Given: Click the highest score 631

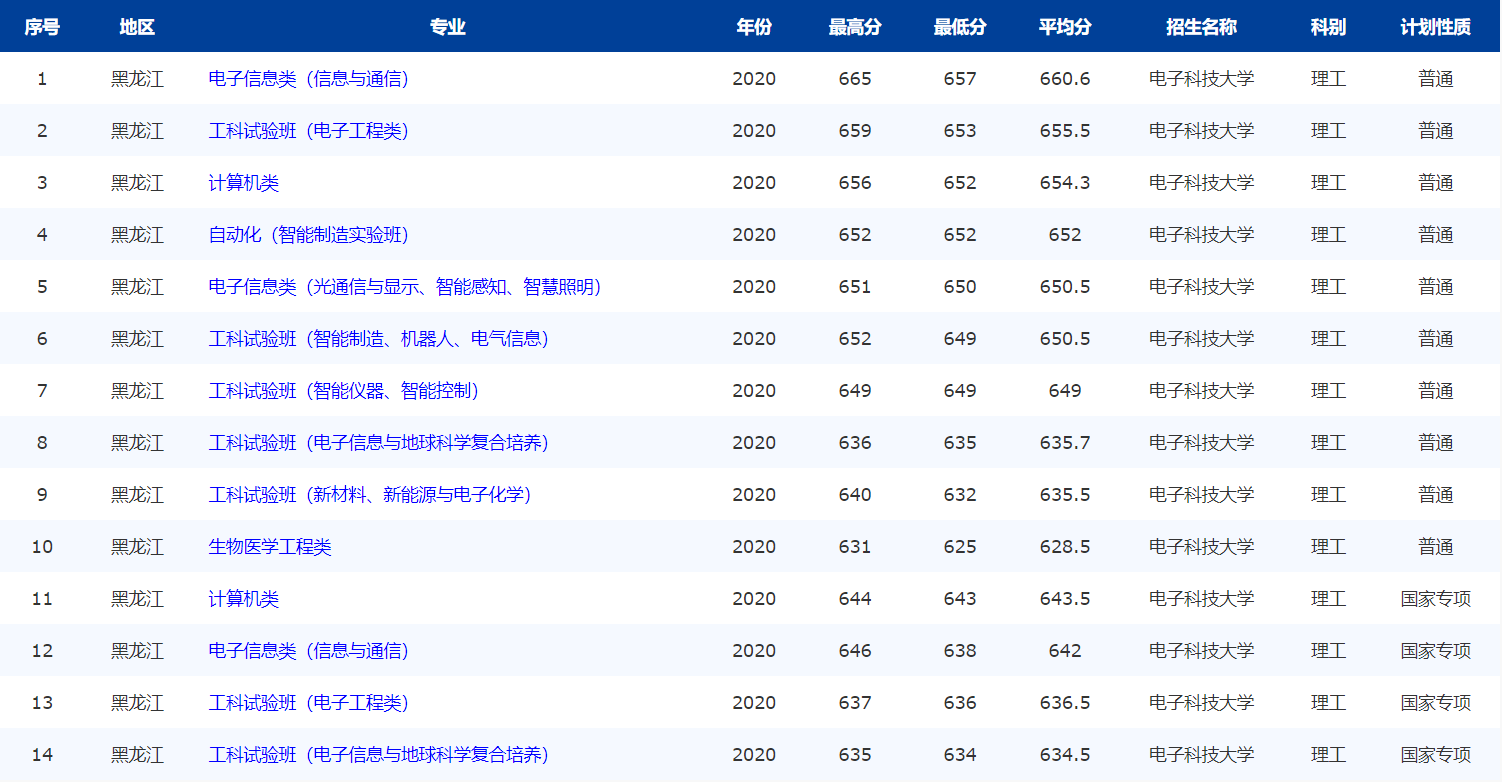Looking at the screenshot, I should coord(855,546).
